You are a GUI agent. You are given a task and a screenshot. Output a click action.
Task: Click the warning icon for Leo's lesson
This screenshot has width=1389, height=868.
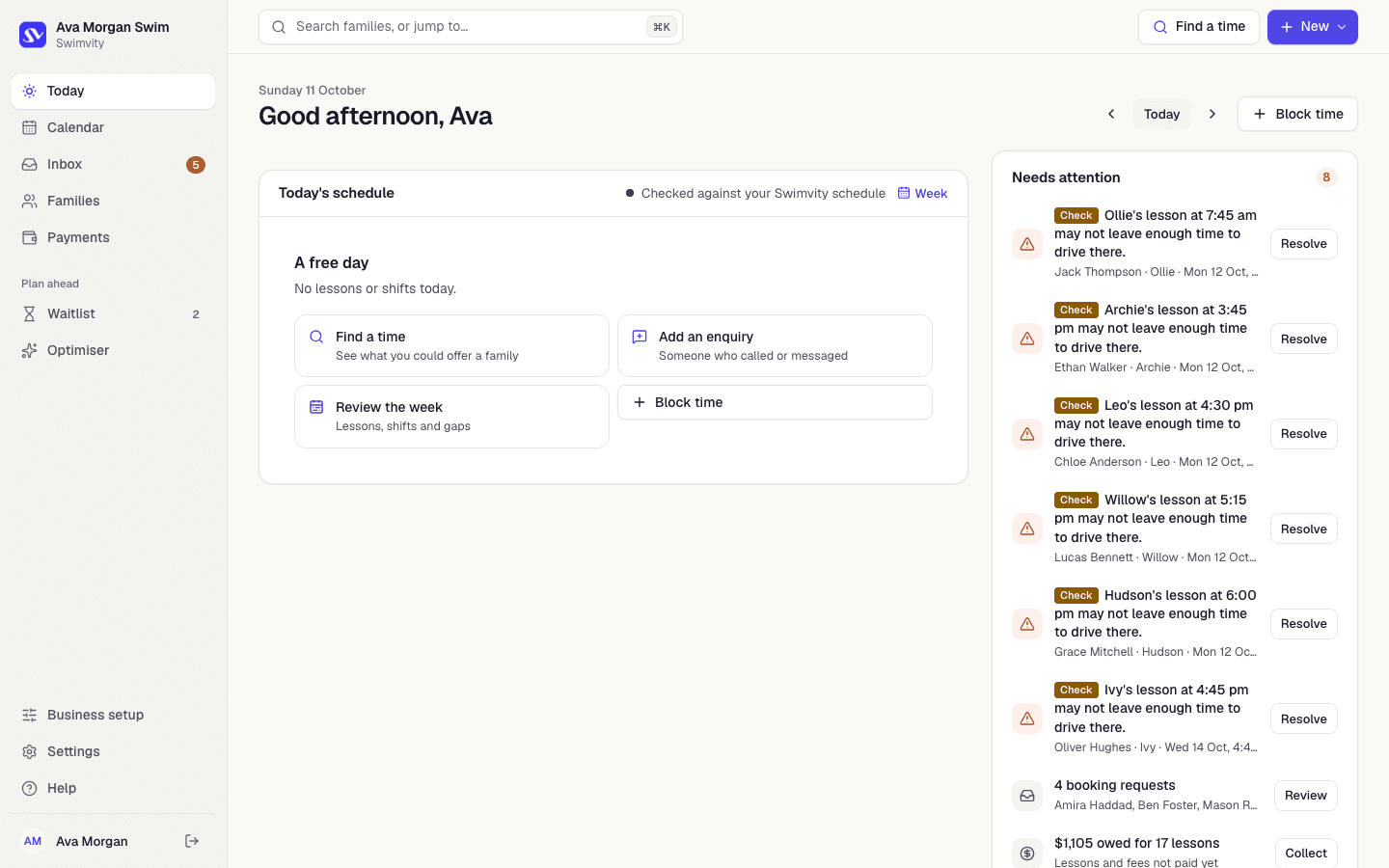1027,434
